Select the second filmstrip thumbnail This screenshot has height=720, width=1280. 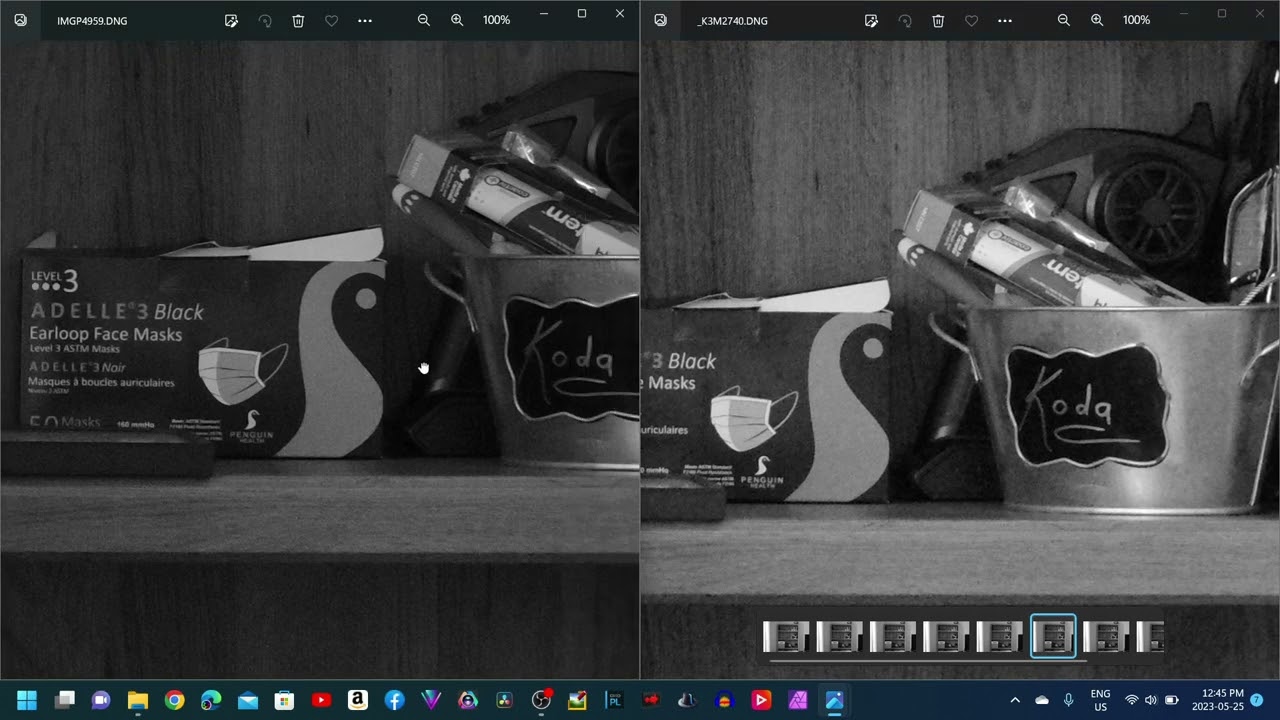tap(839, 636)
